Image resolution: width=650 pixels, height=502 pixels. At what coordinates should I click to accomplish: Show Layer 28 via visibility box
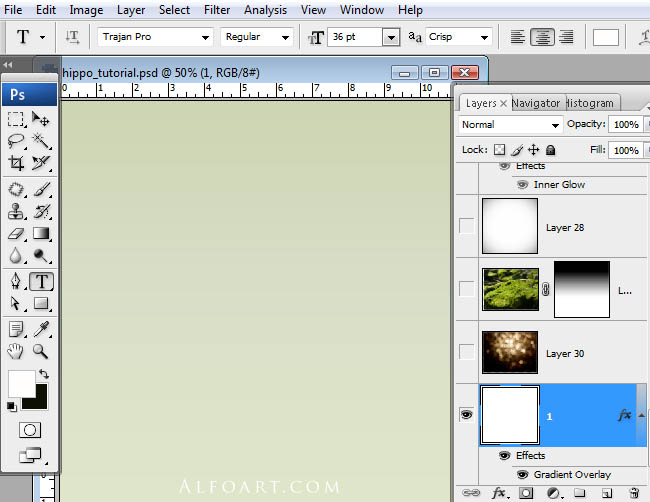tap(466, 226)
